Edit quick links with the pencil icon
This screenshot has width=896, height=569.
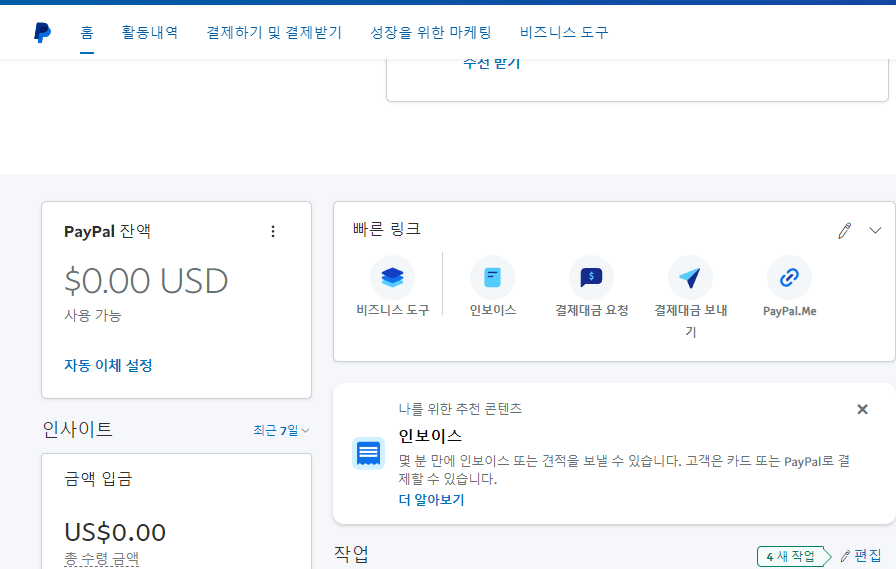[845, 231]
